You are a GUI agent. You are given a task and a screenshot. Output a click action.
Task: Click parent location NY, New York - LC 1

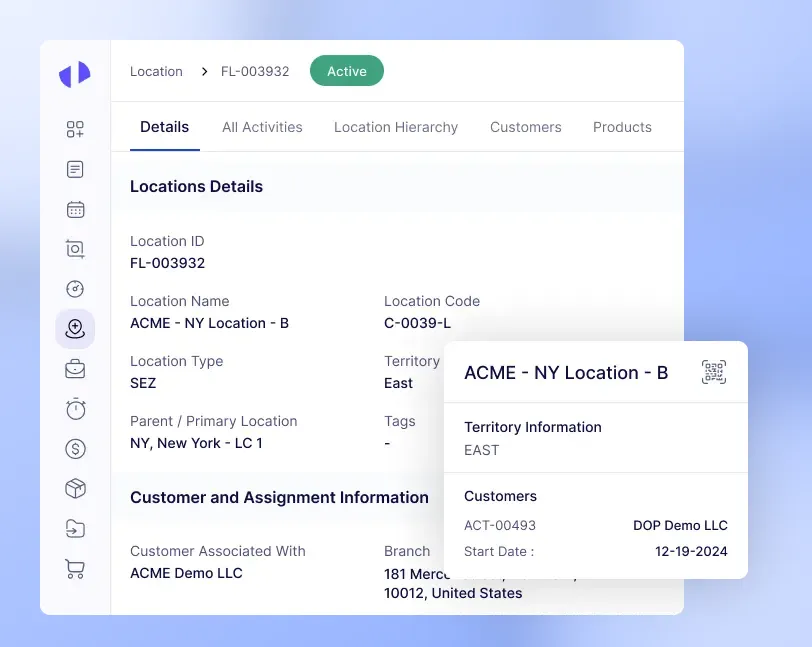(x=196, y=443)
